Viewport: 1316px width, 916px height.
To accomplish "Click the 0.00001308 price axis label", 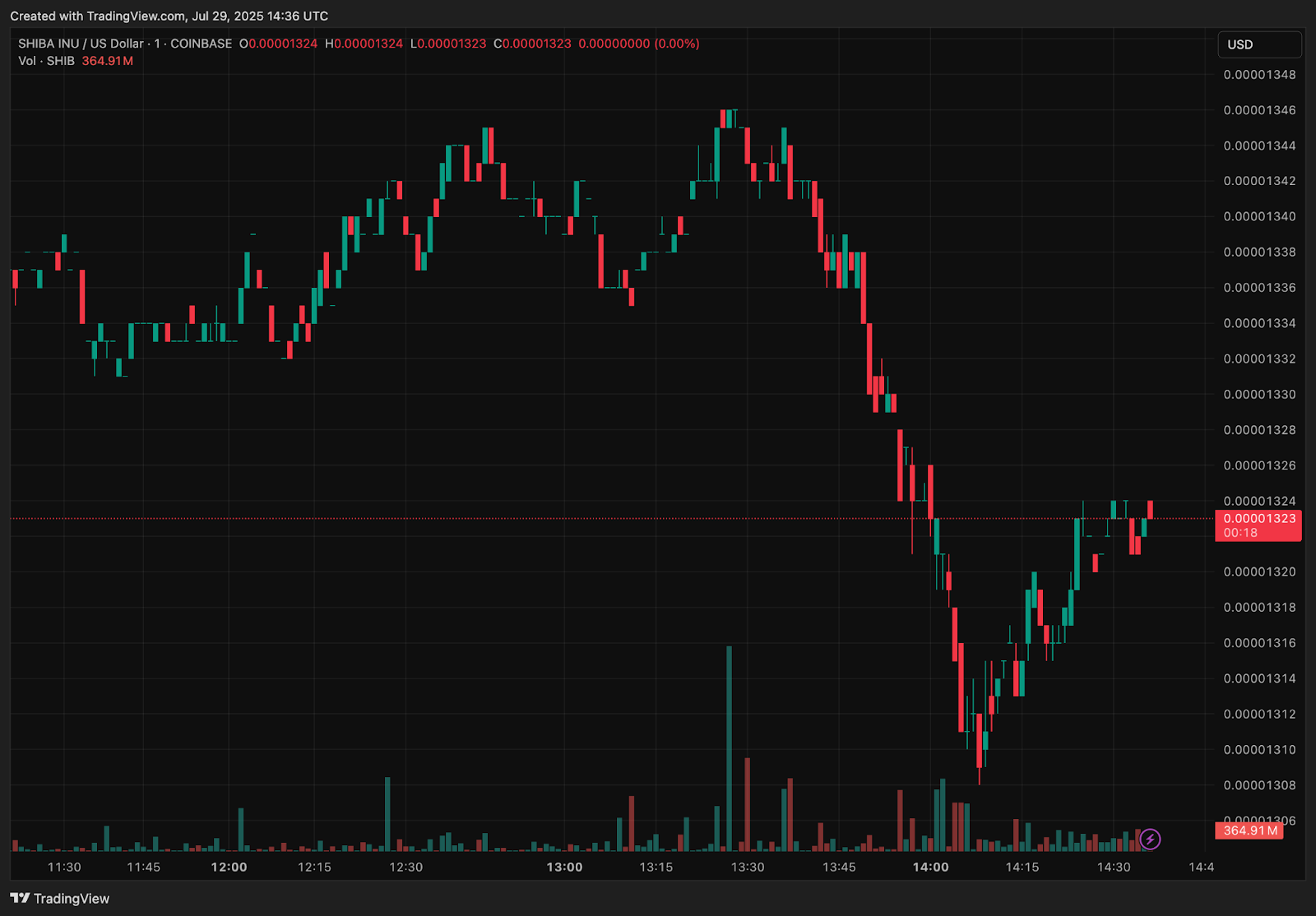I will pyautogui.click(x=1259, y=785).
